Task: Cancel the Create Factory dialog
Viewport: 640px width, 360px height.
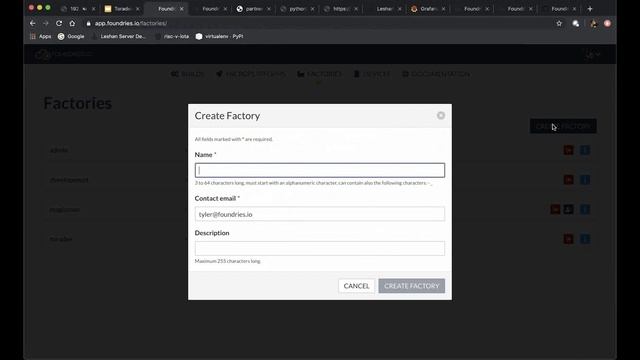Action: pyautogui.click(x=356, y=286)
